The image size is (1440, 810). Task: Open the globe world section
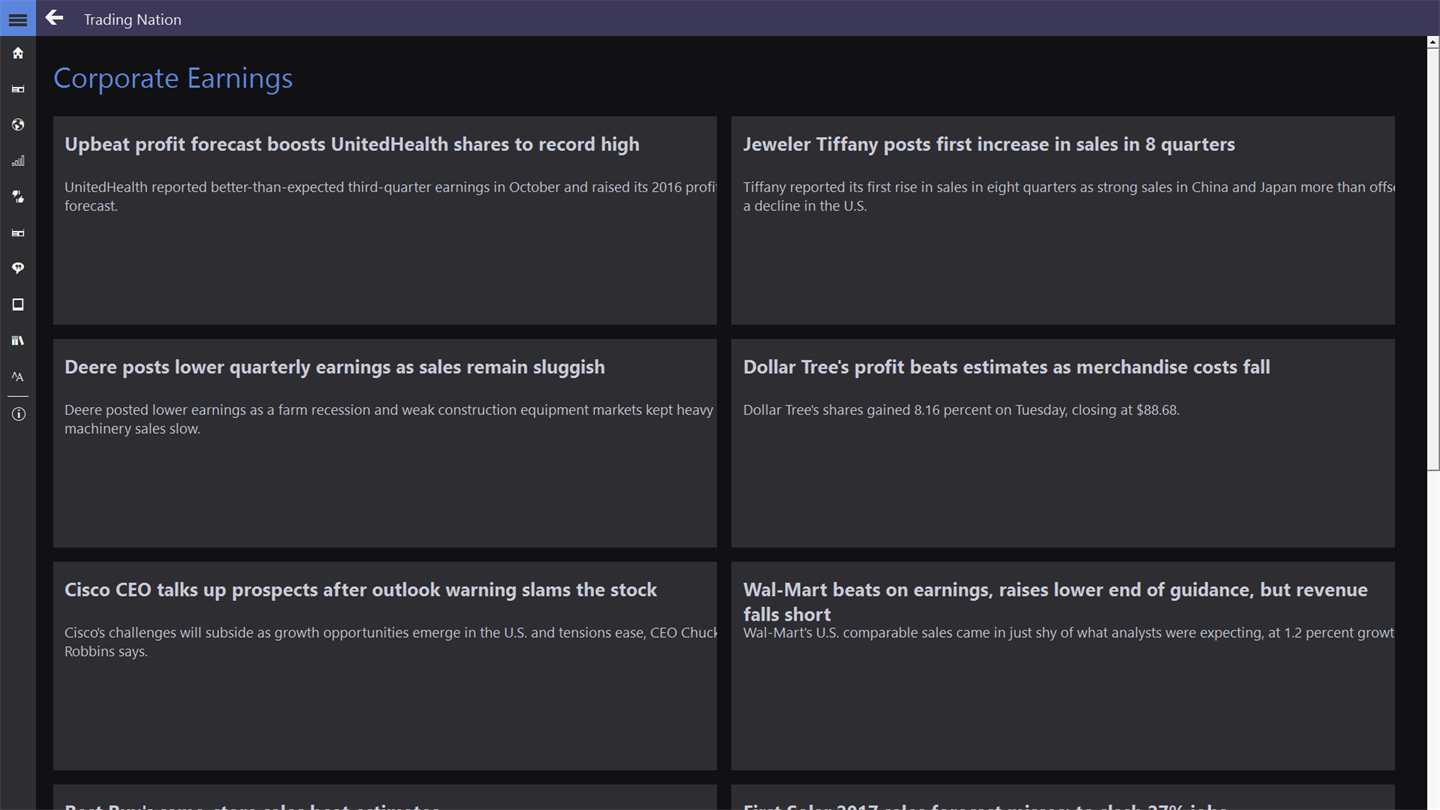[x=18, y=125]
